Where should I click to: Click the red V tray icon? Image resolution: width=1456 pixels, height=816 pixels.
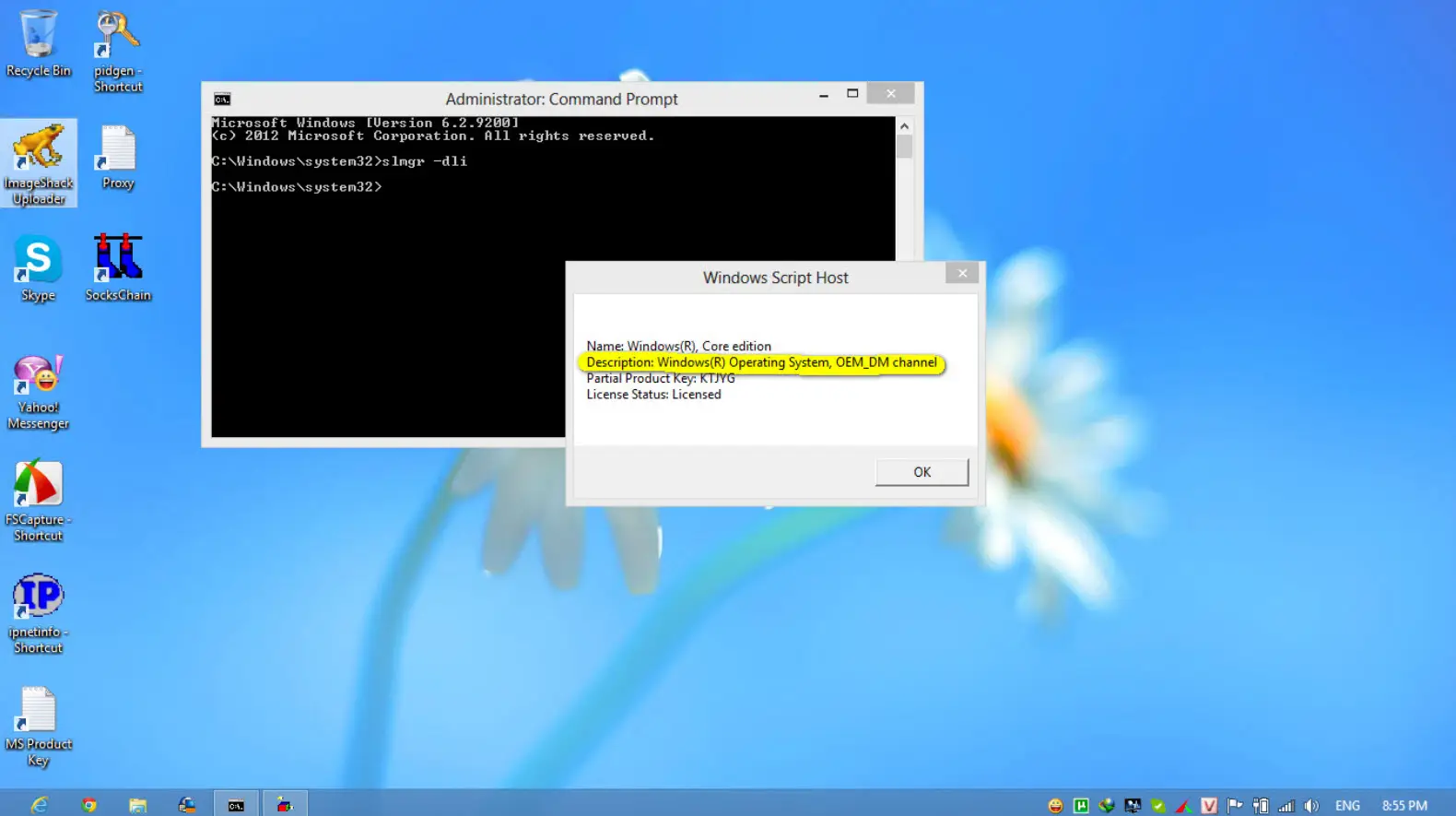point(1209,806)
